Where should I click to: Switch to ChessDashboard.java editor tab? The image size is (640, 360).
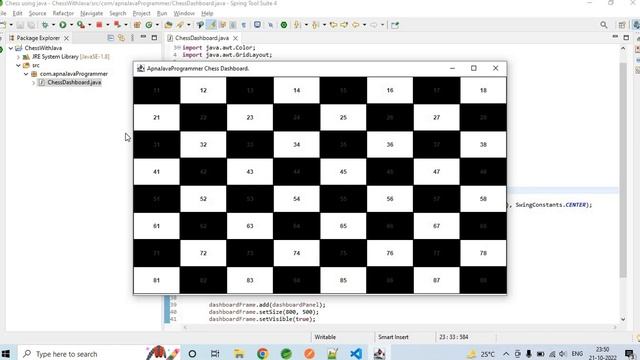[x=202, y=38]
